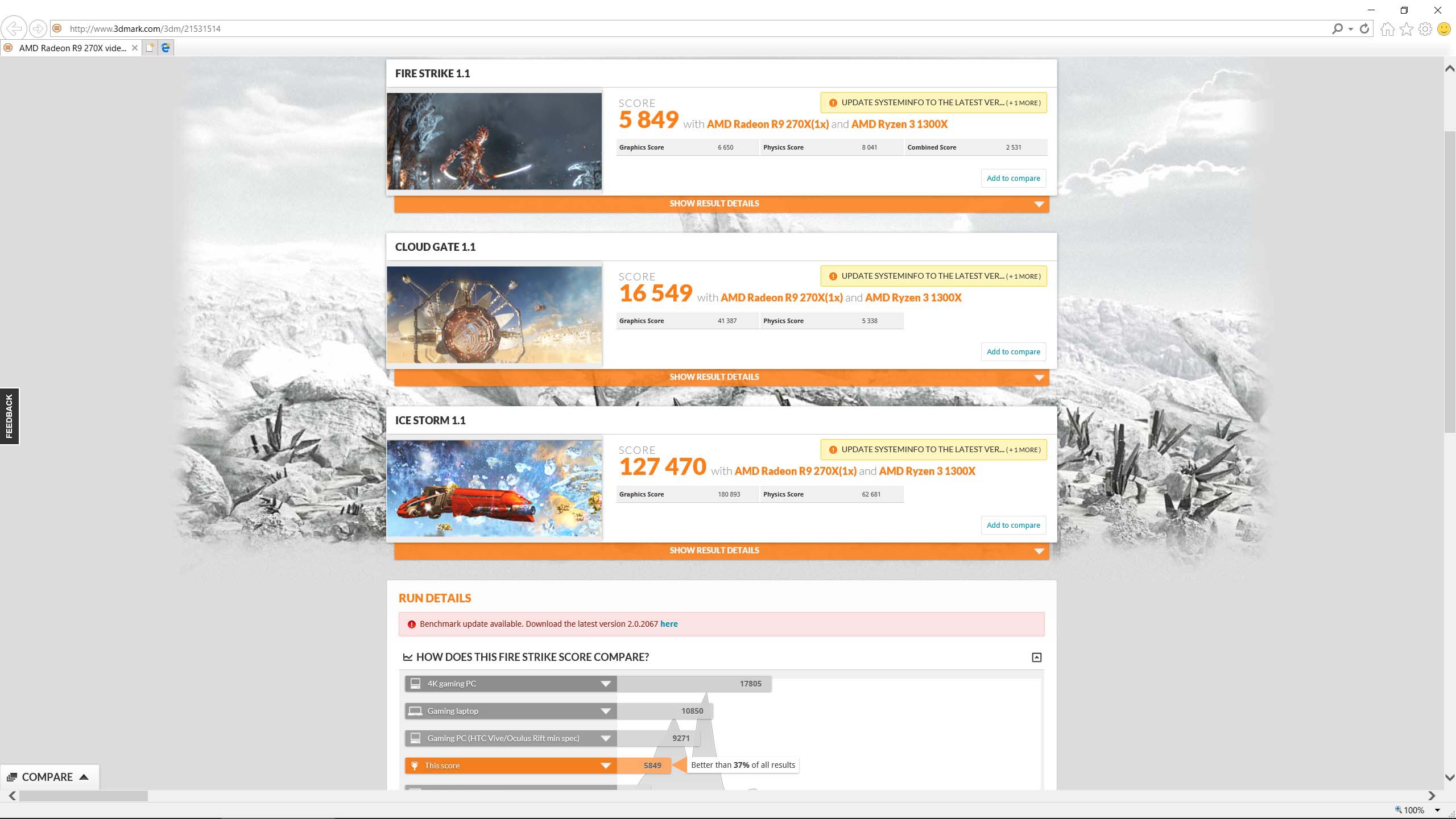
Task: Click Fire Strike Graphics Score value 6 650
Action: point(725,147)
